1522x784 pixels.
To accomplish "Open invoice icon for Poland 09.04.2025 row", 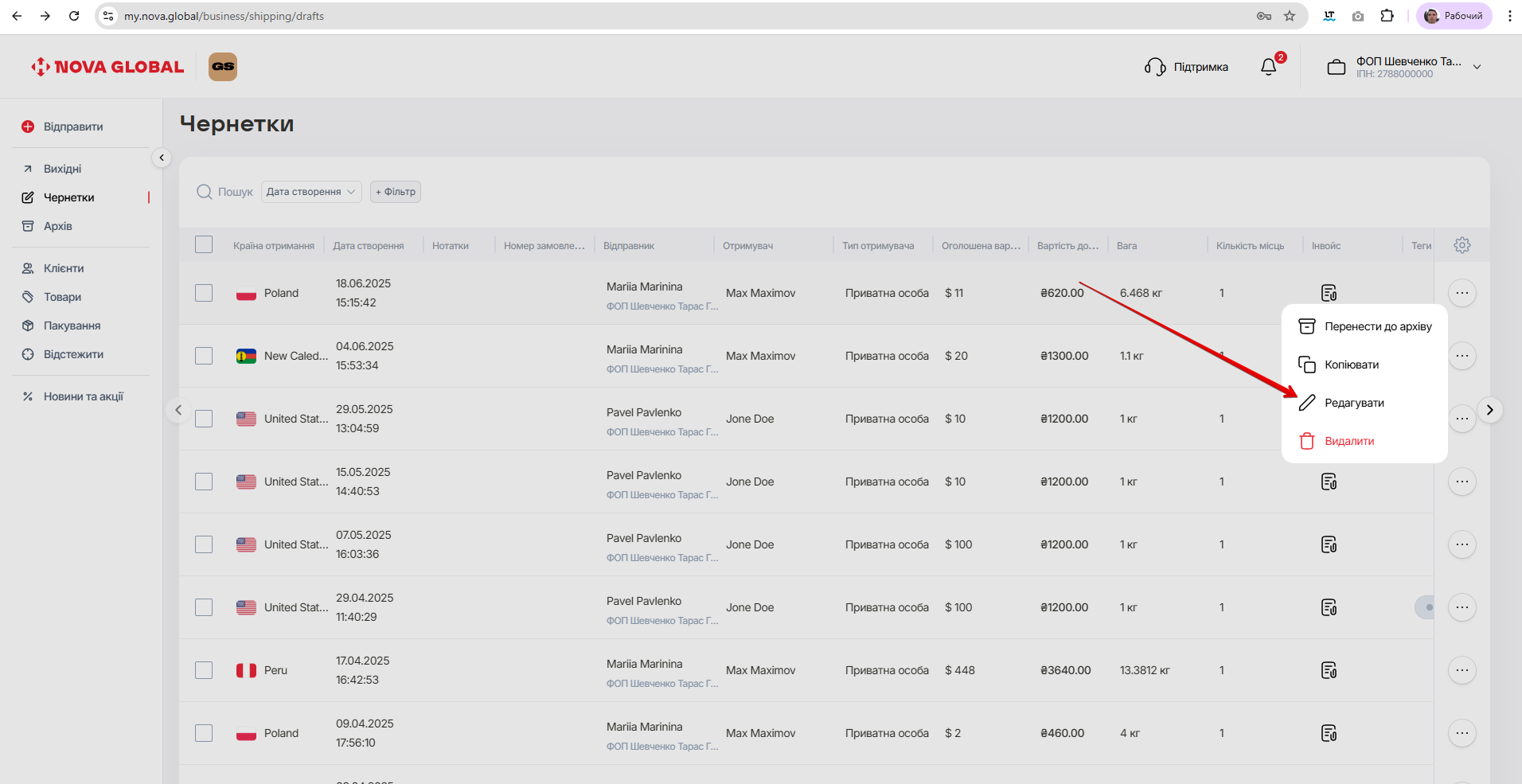I will point(1329,733).
